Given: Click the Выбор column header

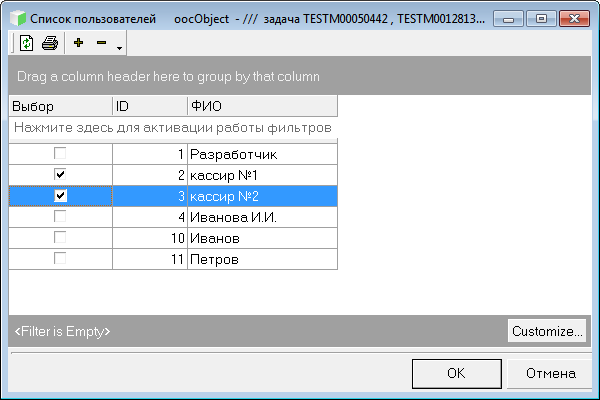Looking at the screenshot, I should click(60, 106).
